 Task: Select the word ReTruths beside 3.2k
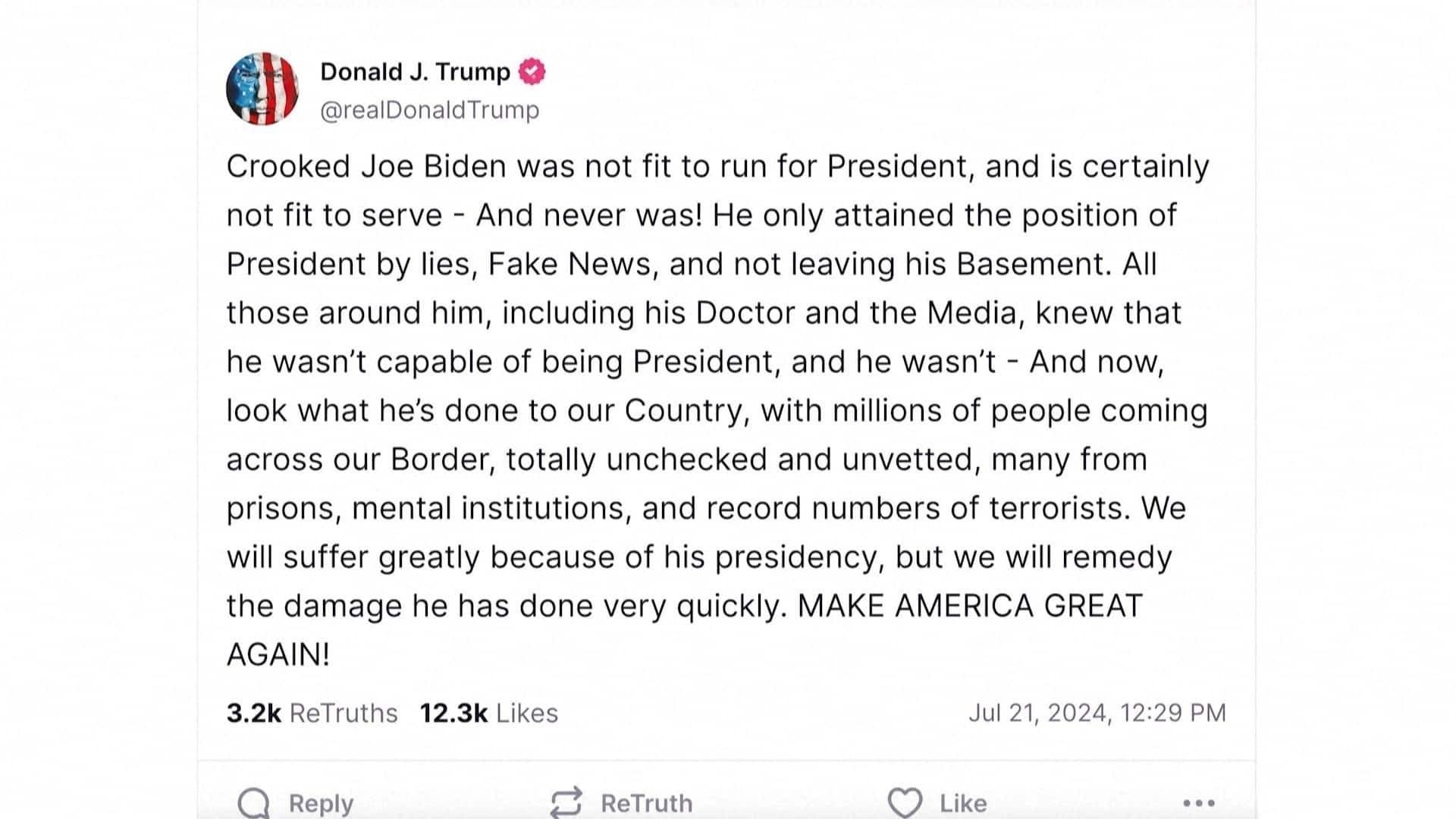point(344,713)
